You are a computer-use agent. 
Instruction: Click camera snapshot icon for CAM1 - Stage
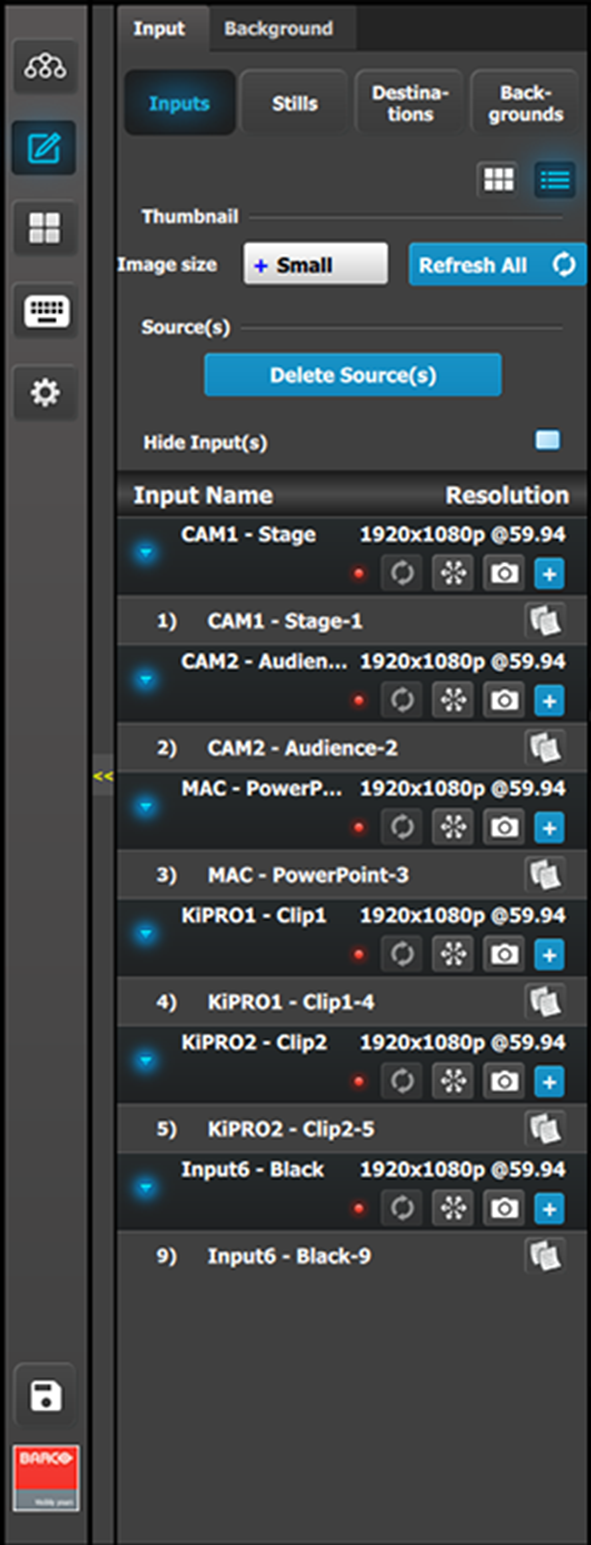tap(504, 574)
